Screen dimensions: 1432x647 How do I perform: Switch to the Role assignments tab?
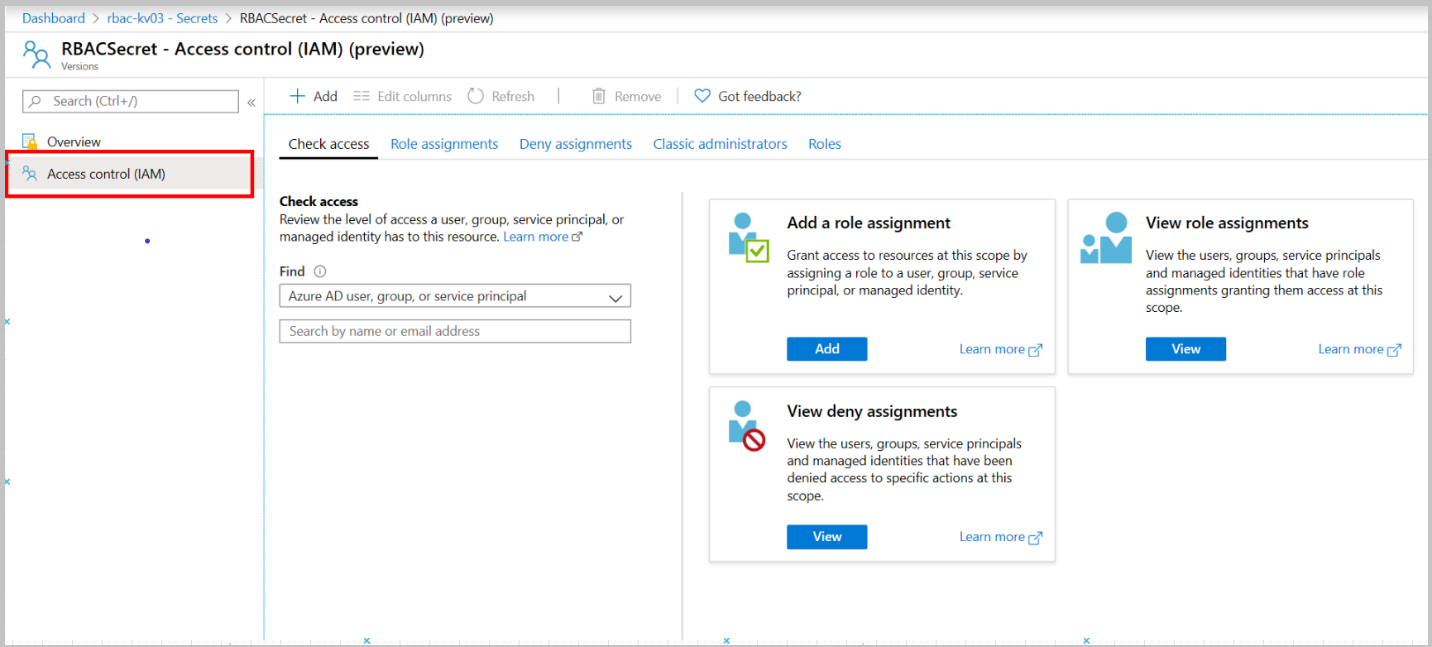point(444,144)
